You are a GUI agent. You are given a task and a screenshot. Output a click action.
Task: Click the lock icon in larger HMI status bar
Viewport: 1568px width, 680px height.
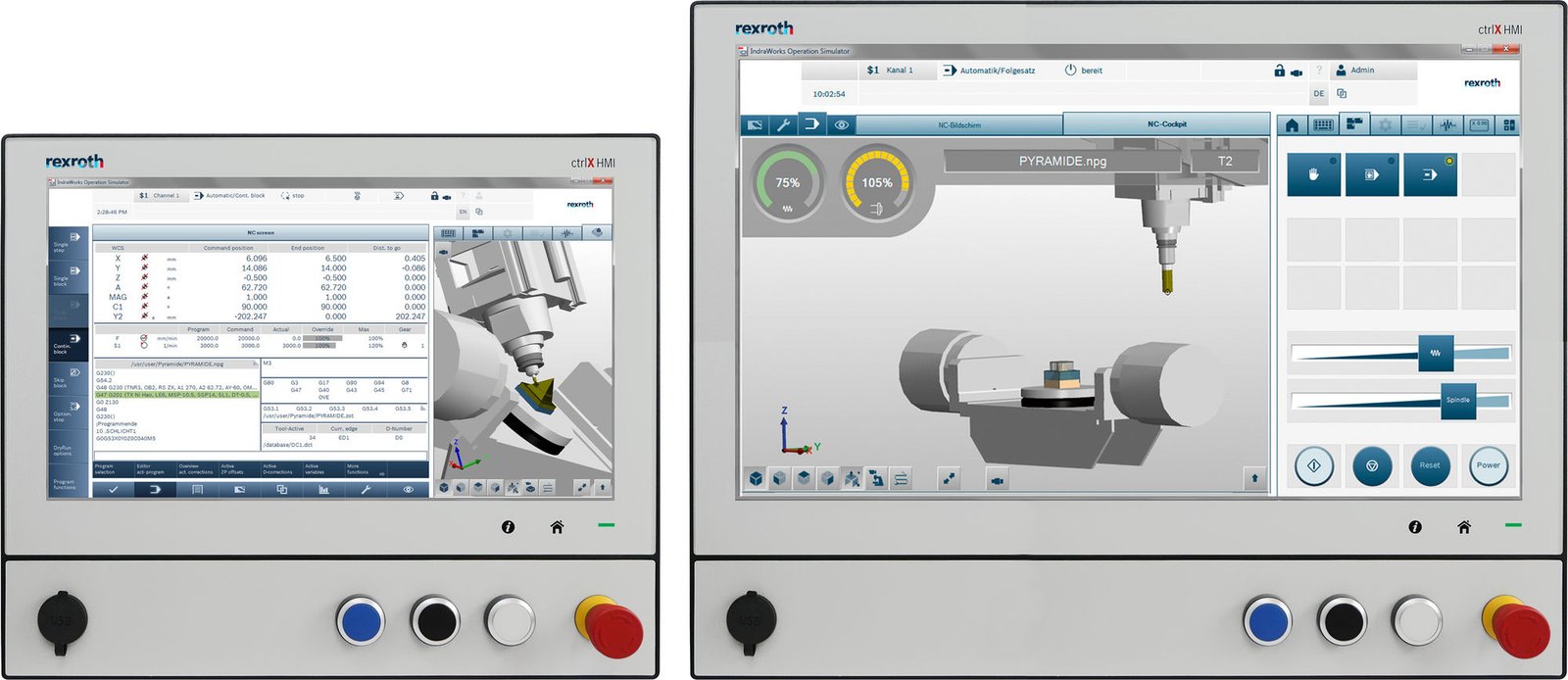click(1279, 71)
